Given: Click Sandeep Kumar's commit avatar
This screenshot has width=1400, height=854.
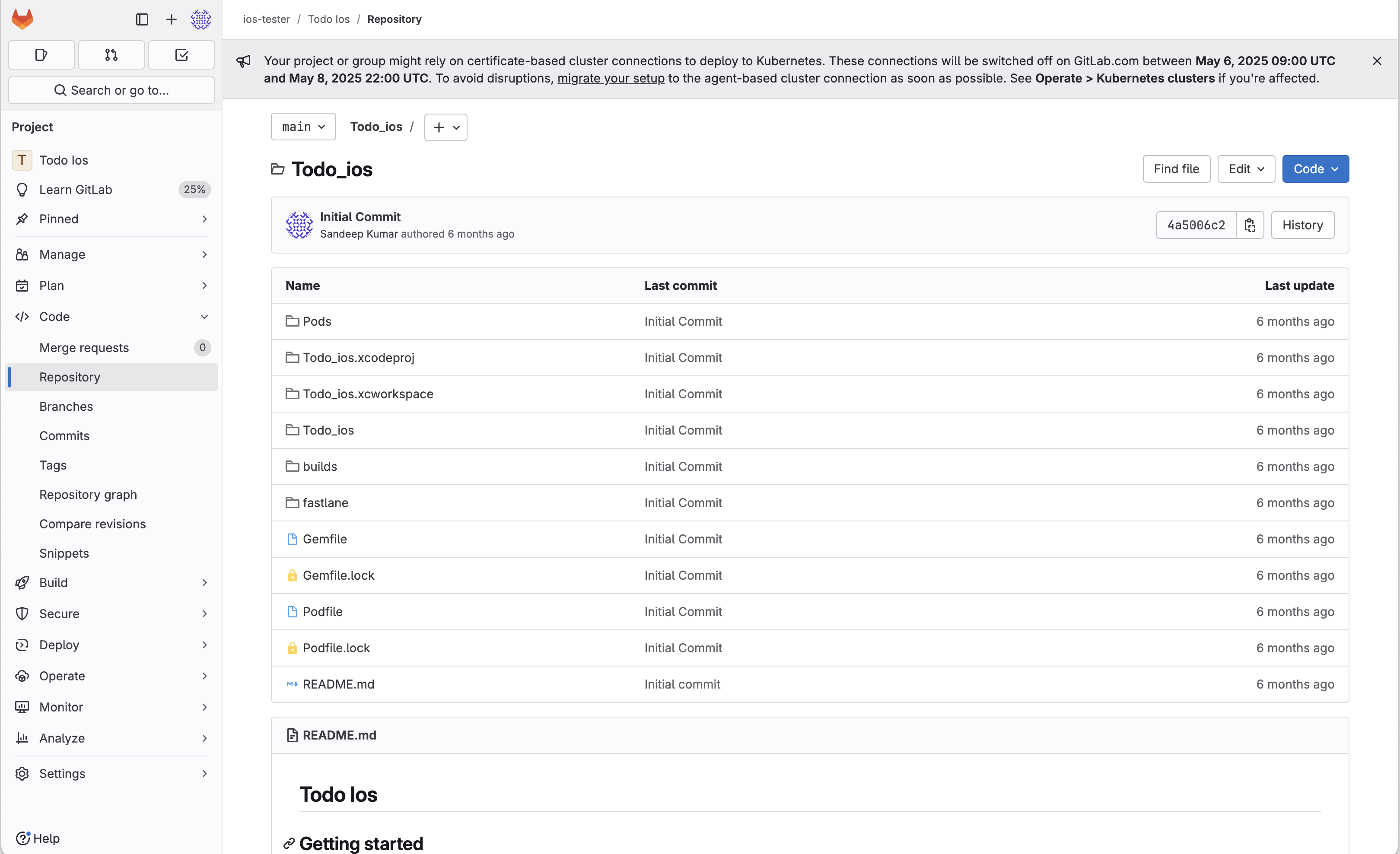Looking at the screenshot, I should [299, 225].
